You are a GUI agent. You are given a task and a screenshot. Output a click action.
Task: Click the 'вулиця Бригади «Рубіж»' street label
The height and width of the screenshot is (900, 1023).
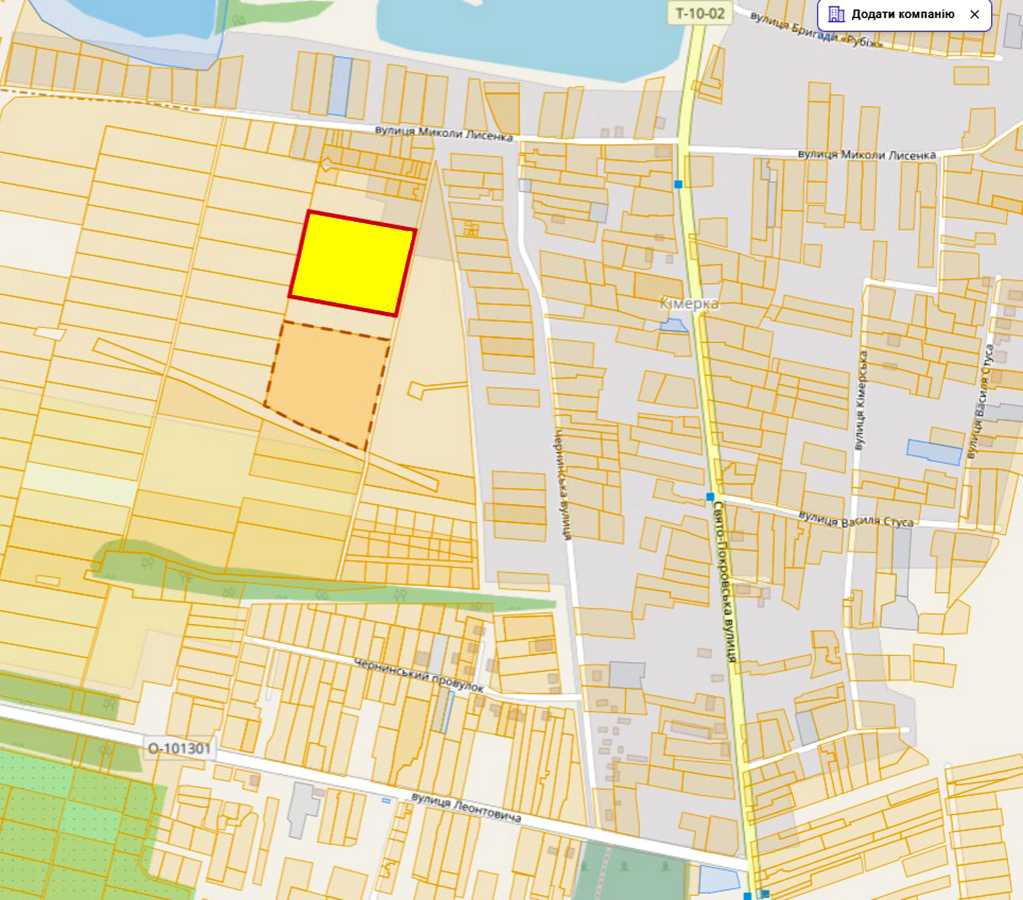(816, 29)
